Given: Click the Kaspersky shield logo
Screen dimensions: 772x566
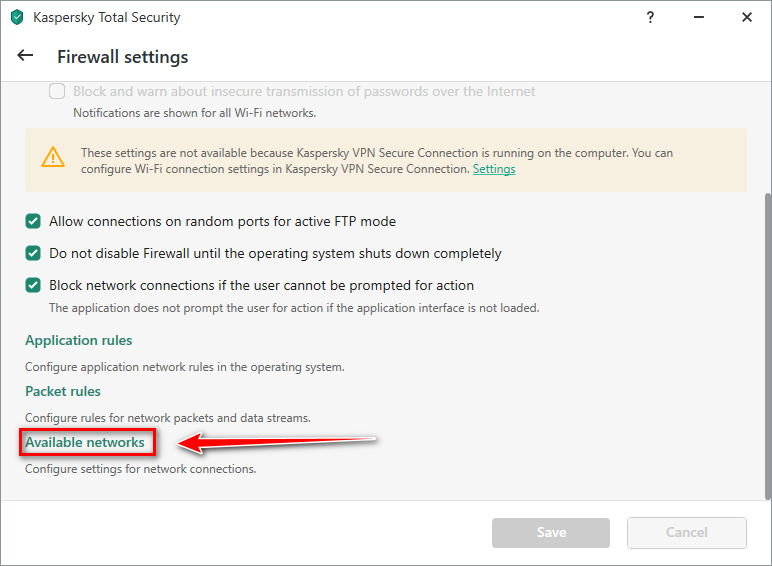Looking at the screenshot, I should pos(17,17).
